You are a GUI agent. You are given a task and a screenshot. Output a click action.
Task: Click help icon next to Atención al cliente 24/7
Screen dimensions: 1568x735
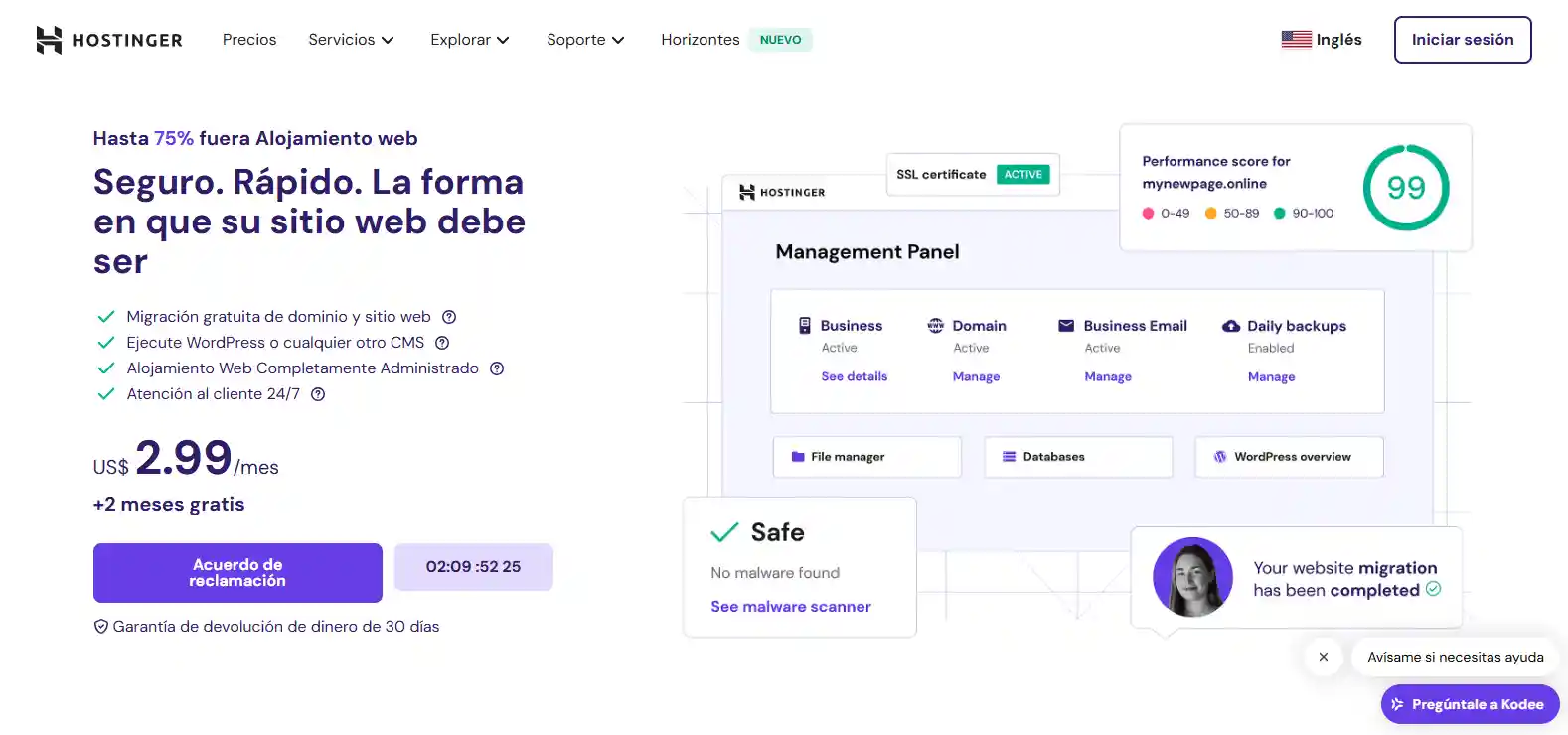coord(318,394)
